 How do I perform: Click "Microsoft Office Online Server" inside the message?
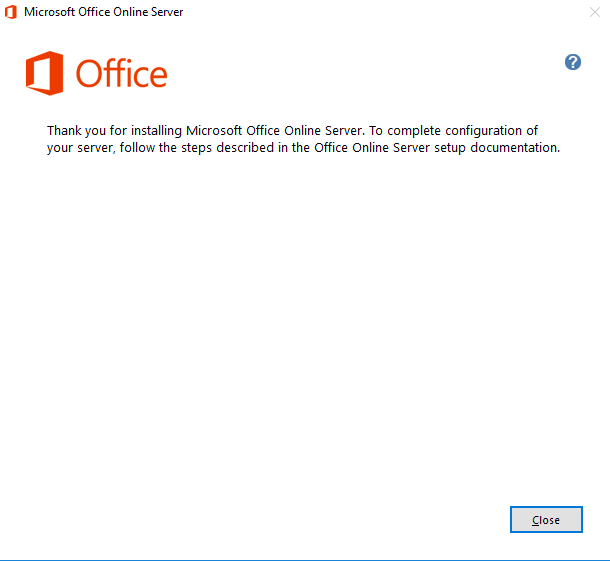coord(275,131)
